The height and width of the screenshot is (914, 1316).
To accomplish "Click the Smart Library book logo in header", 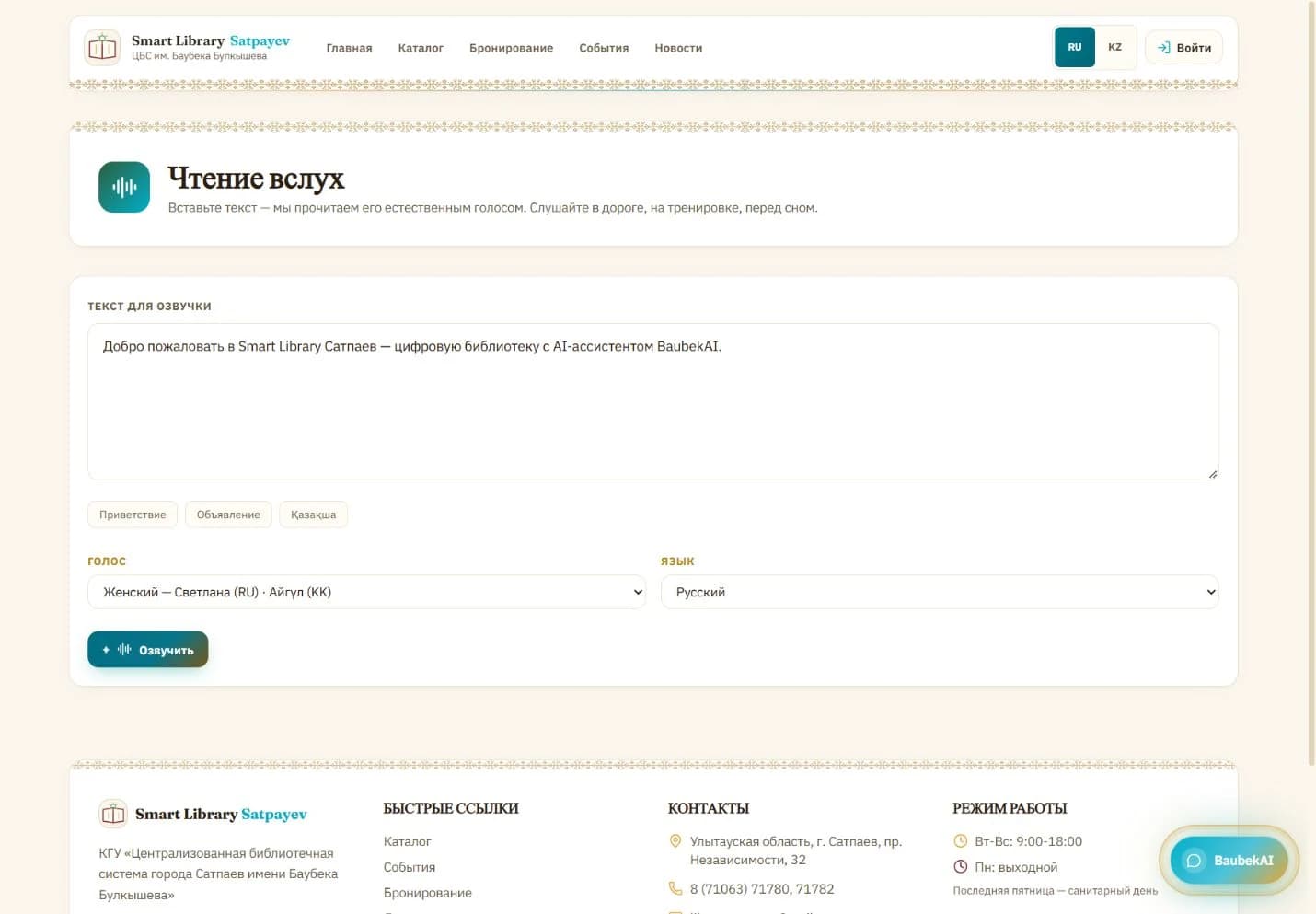I will pyautogui.click(x=102, y=47).
